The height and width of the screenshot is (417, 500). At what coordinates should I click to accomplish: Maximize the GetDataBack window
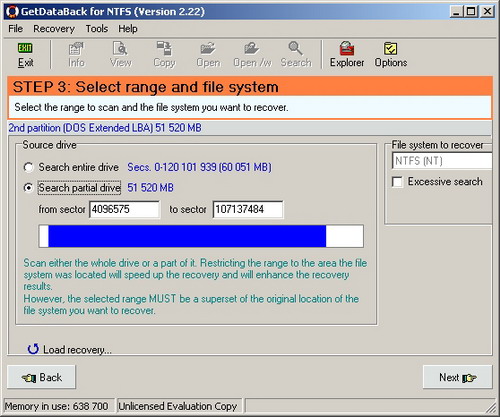(x=471, y=12)
